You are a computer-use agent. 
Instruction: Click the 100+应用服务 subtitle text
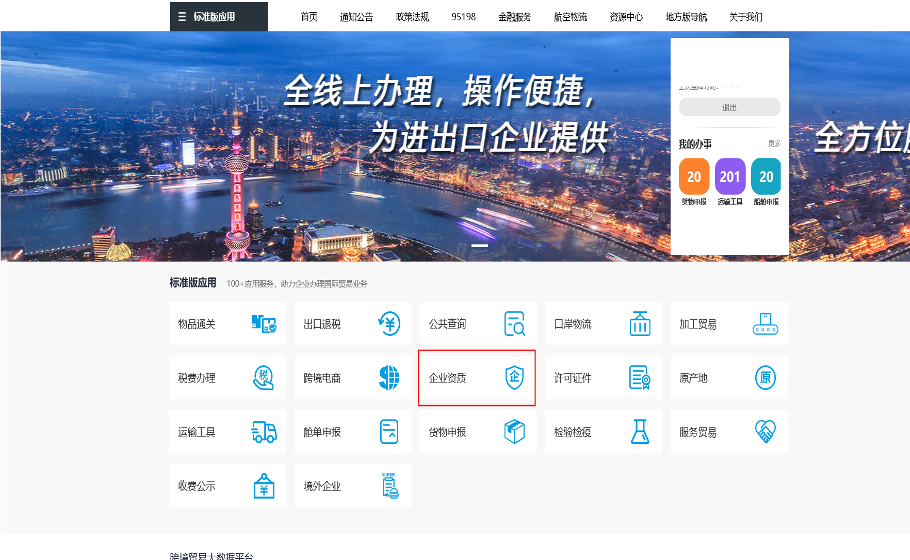point(297,284)
